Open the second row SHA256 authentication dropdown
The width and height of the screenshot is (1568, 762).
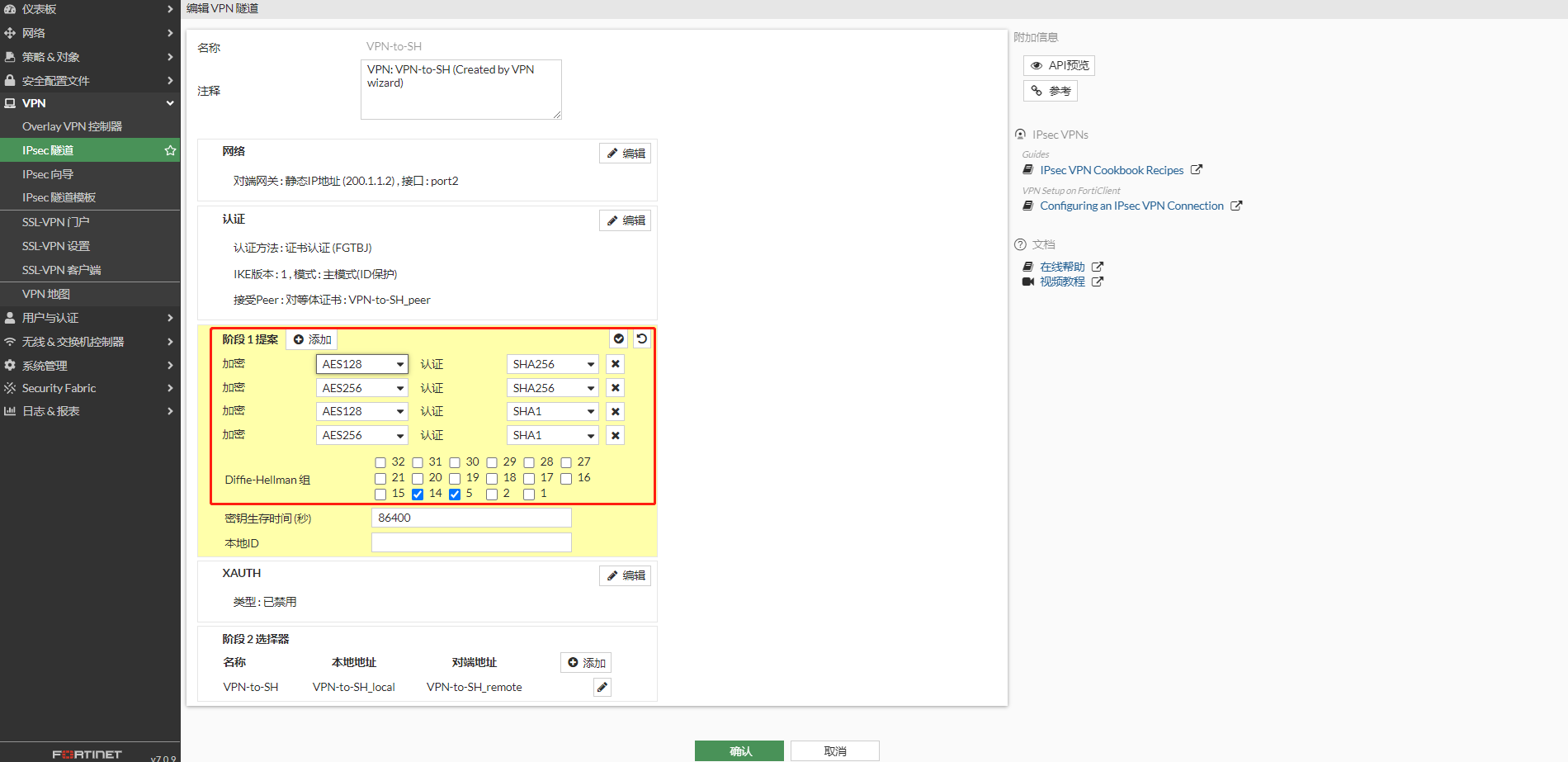point(552,388)
